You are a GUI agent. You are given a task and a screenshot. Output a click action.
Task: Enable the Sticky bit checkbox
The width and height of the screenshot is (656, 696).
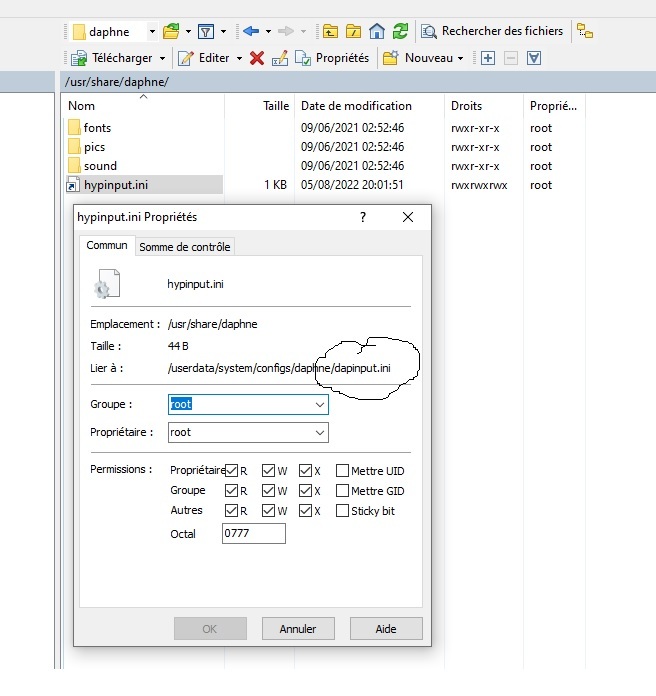tap(342, 510)
